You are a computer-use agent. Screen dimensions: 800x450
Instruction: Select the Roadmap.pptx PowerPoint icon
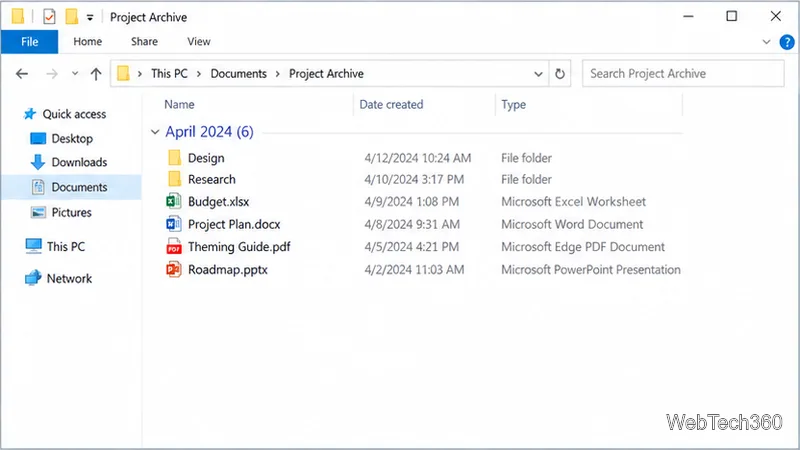(173, 269)
